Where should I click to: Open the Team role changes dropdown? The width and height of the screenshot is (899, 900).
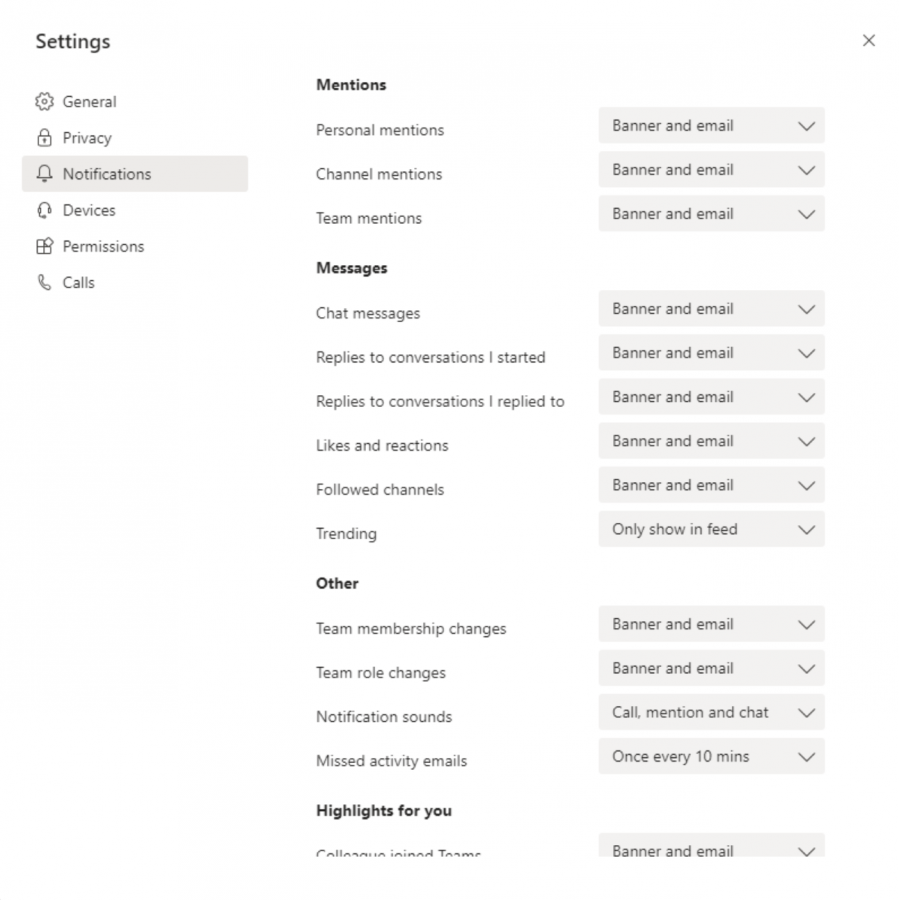(711, 668)
